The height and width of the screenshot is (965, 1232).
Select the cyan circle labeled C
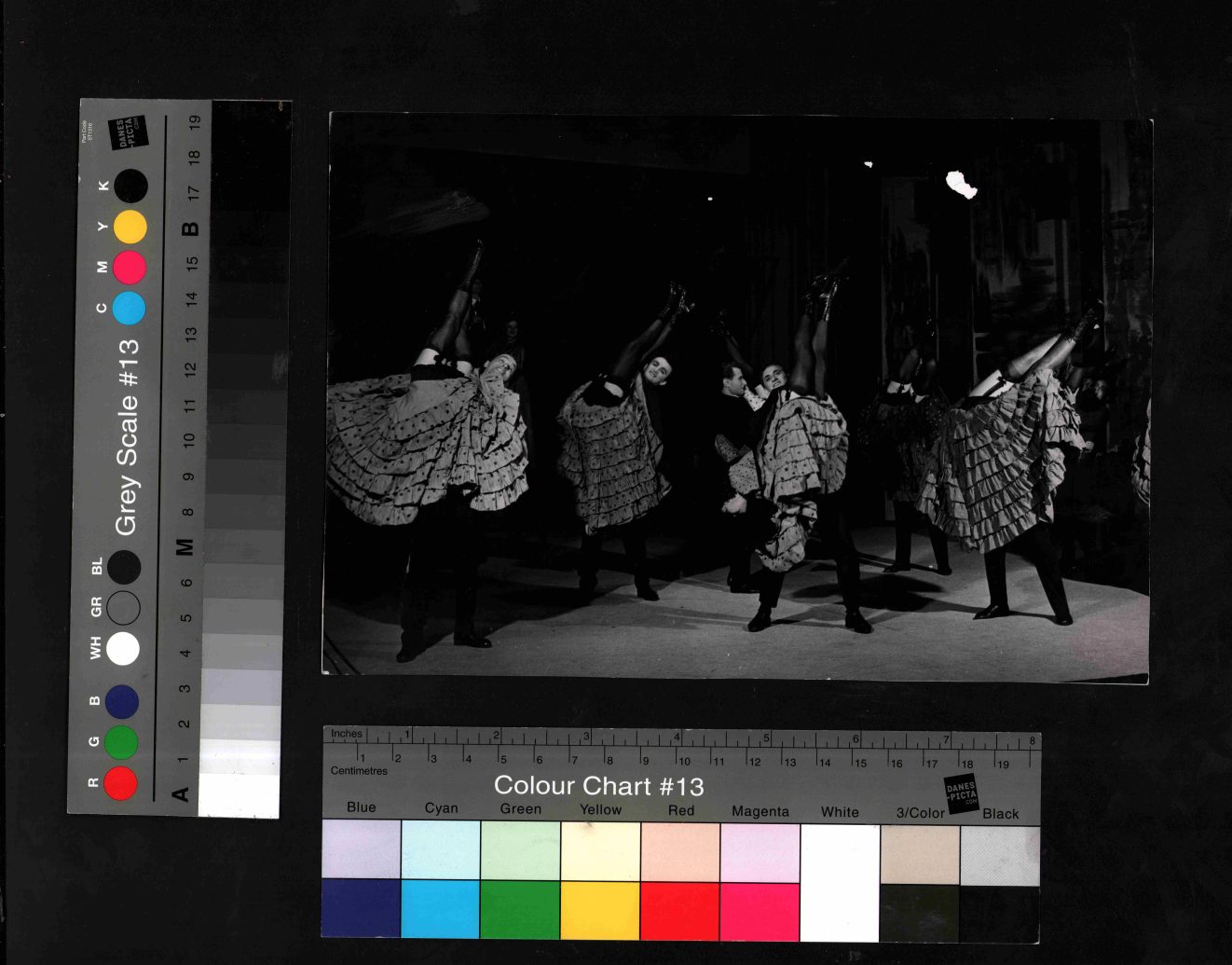pyautogui.click(x=129, y=308)
